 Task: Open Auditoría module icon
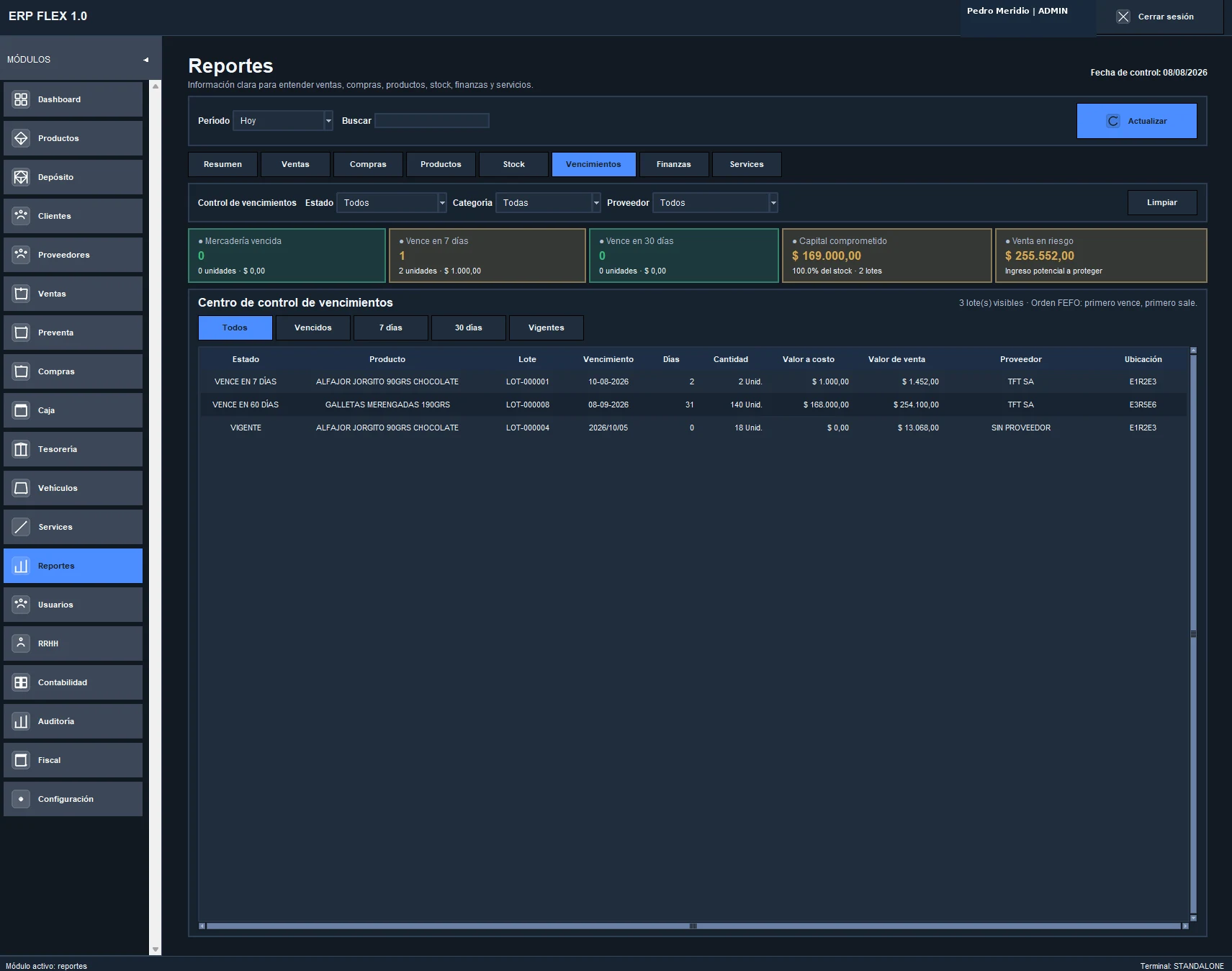(x=21, y=721)
